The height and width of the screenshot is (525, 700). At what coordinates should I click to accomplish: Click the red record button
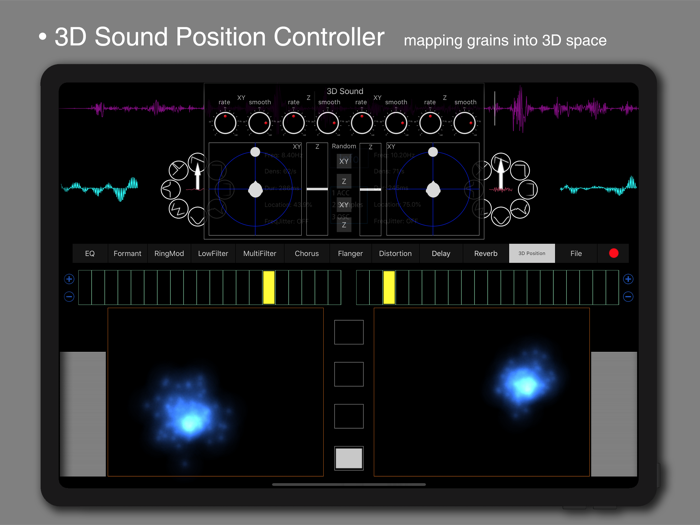[x=614, y=253]
